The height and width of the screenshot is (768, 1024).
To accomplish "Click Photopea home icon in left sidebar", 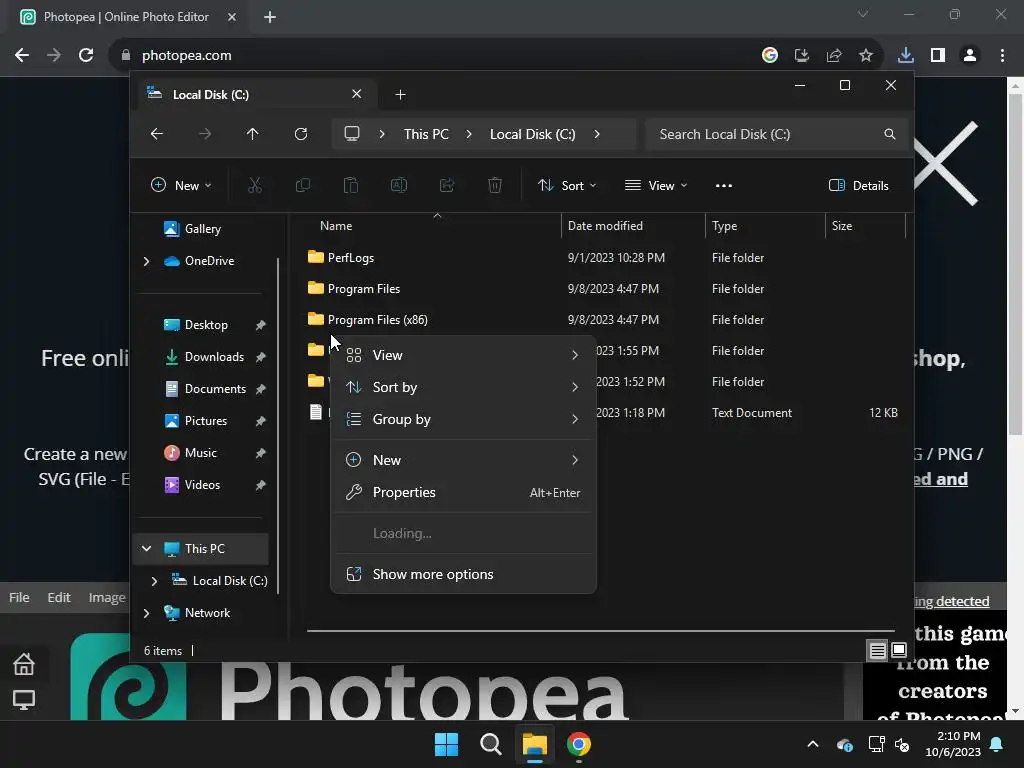I will [24, 664].
